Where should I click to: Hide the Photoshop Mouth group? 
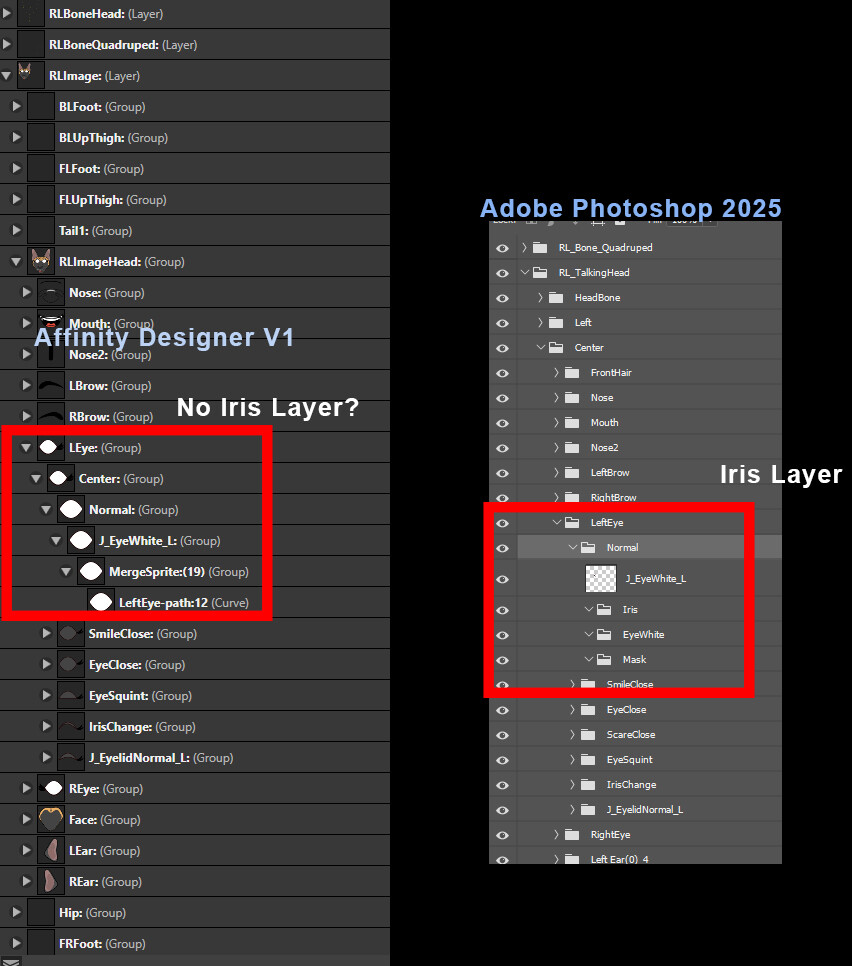pos(503,423)
